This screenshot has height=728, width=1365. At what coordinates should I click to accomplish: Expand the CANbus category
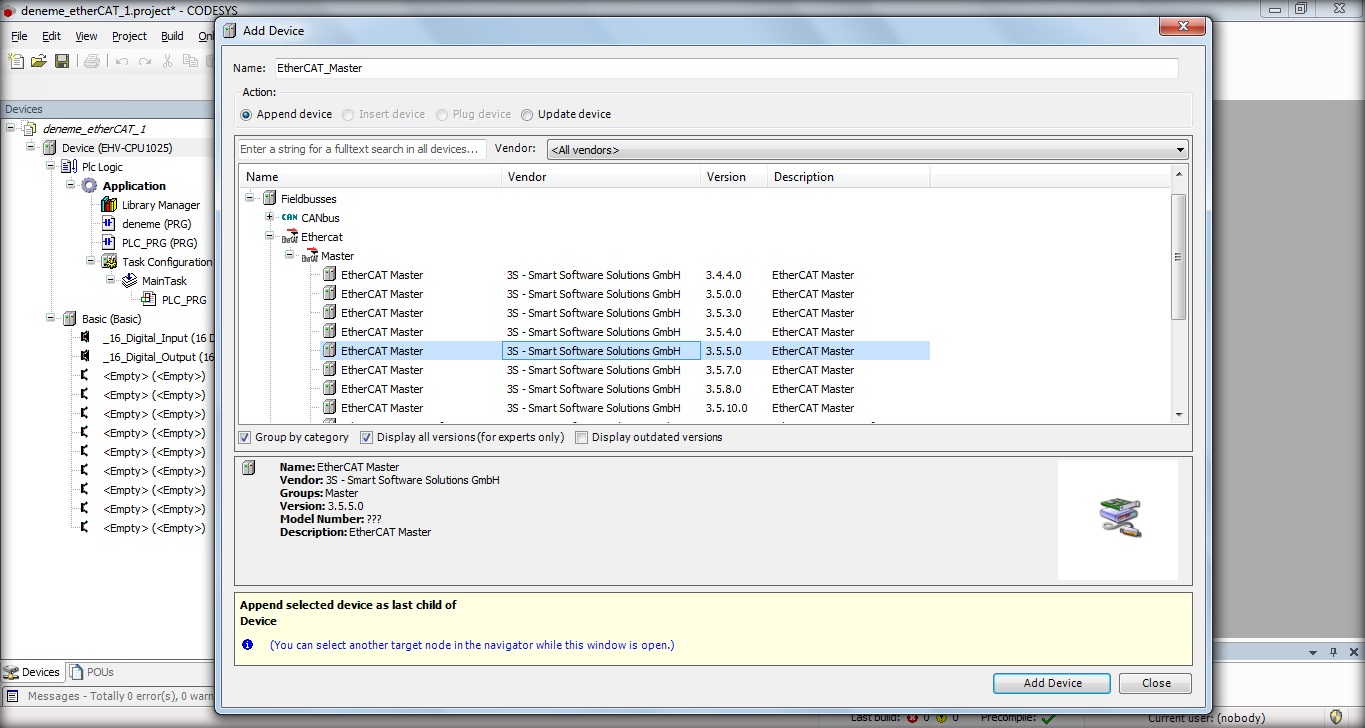[269, 218]
